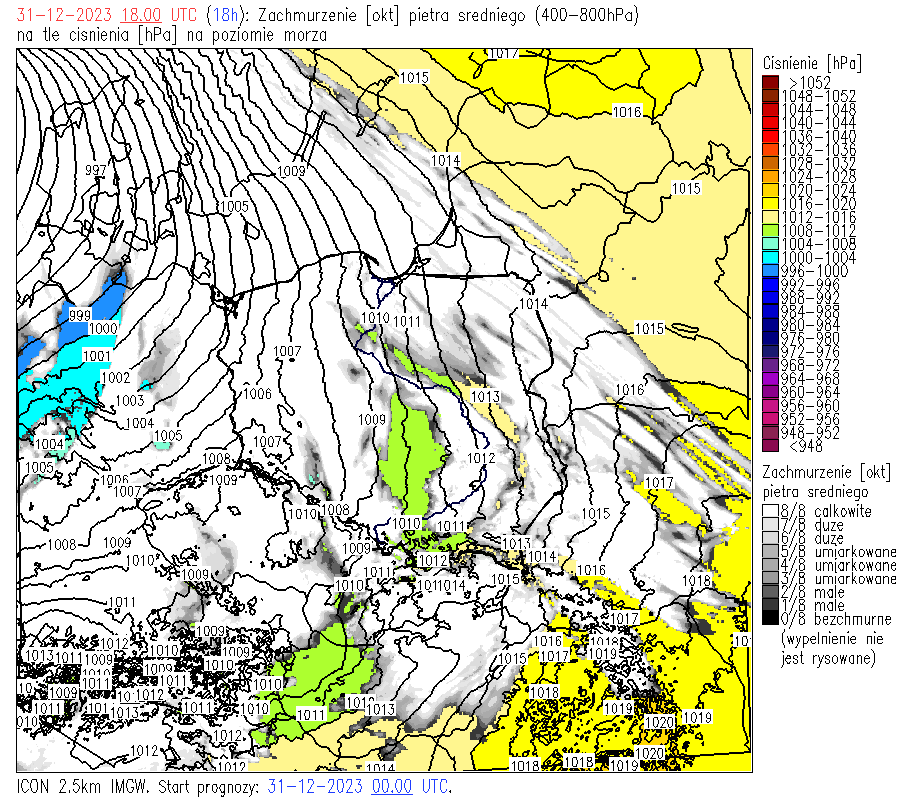
Task: Click the 1044-1048 hPa pressure legend swatch
Action: (x=770, y=110)
